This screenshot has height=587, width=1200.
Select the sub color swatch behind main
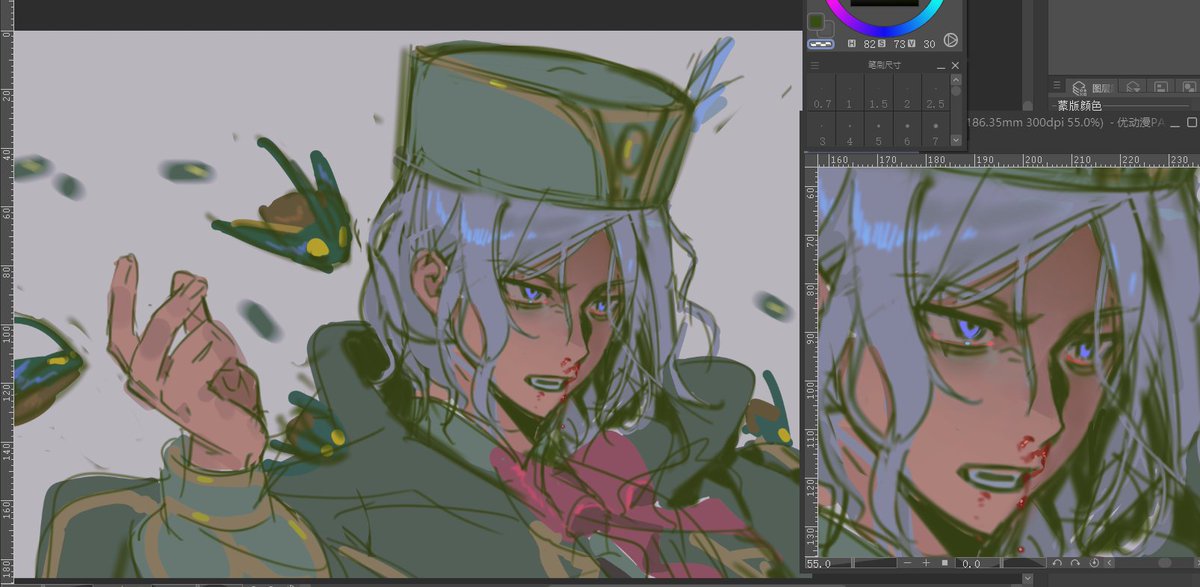(827, 30)
